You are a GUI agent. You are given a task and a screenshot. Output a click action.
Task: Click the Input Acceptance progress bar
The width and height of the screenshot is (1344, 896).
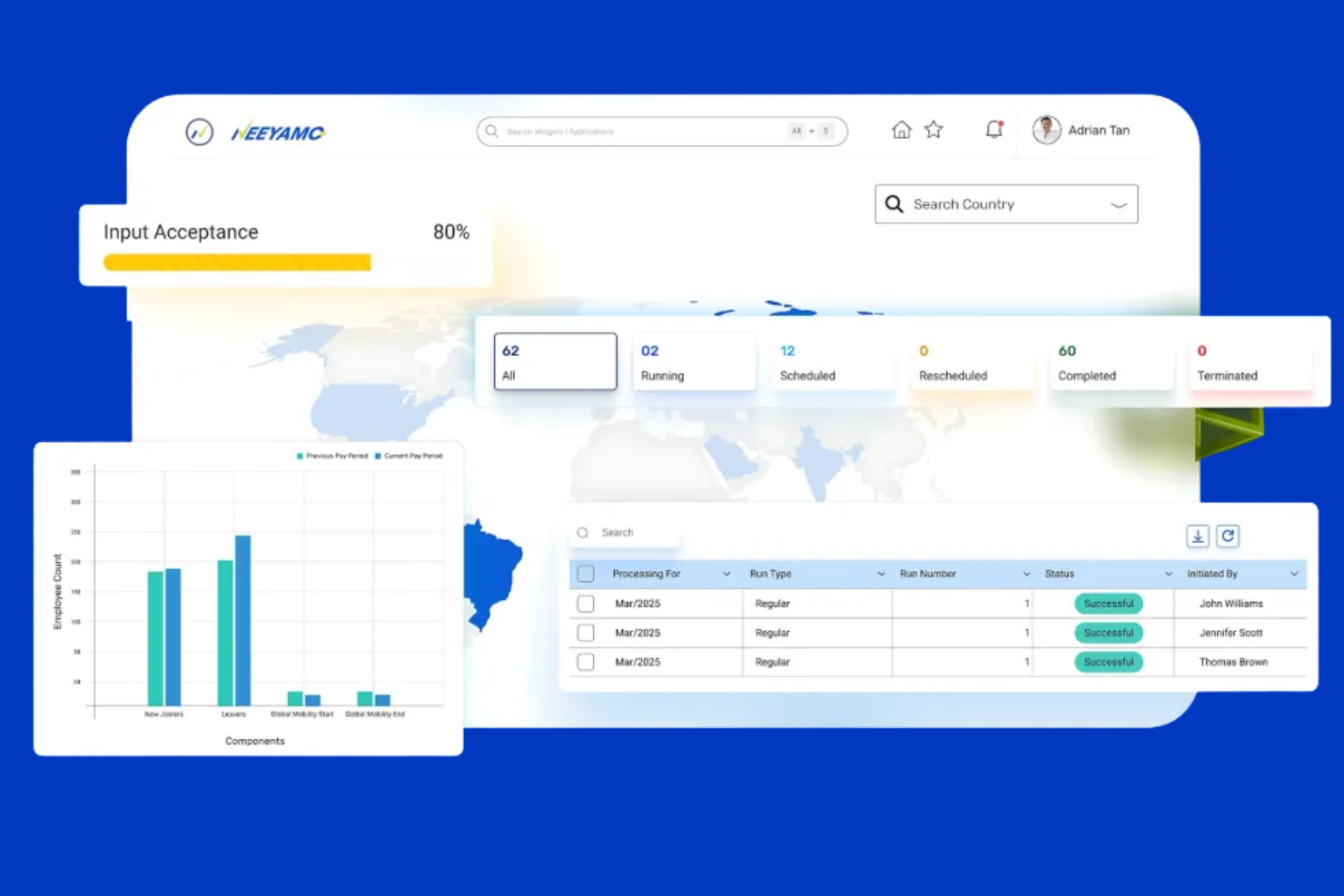click(283, 262)
